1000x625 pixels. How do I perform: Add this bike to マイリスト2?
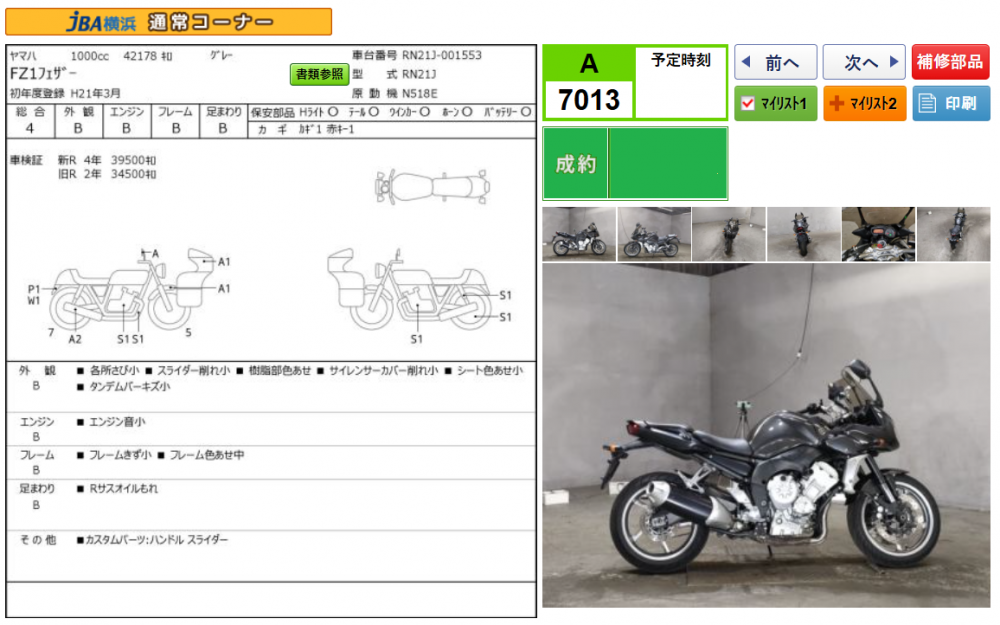point(864,103)
